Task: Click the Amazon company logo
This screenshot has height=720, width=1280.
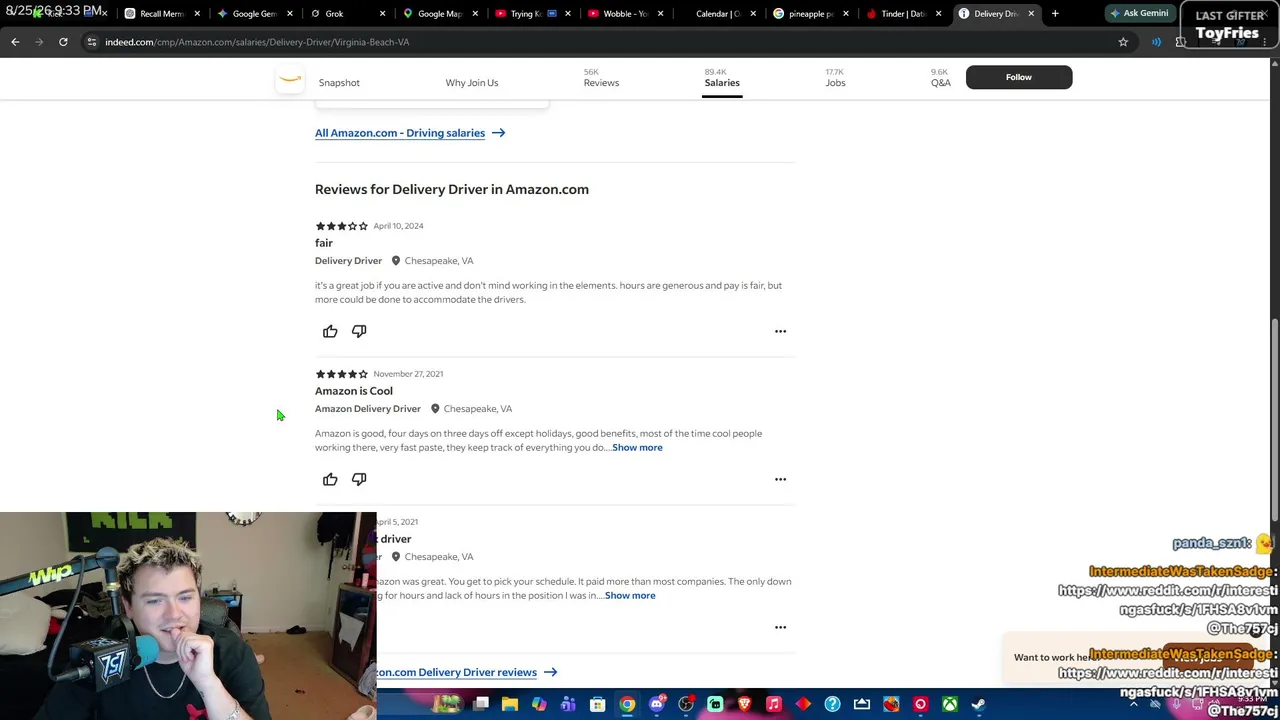Action: pyautogui.click(x=290, y=78)
